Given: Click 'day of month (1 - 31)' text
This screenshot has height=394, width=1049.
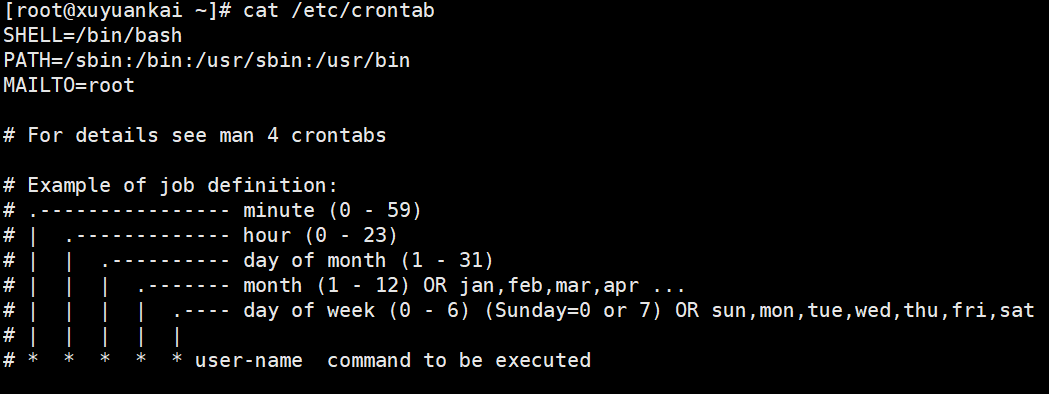Looking at the screenshot, I should 369,260.
